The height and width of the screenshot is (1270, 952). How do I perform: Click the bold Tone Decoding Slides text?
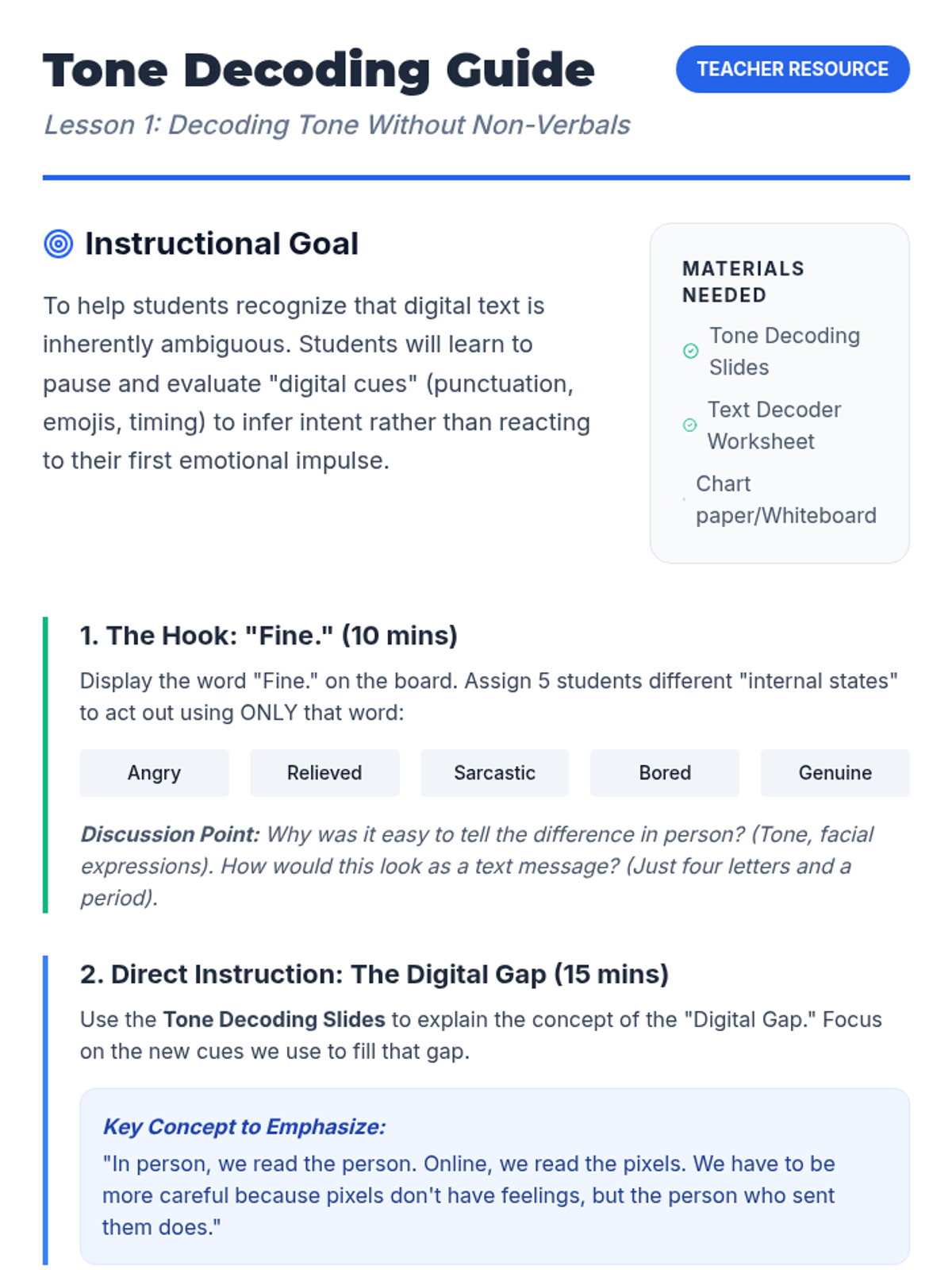[x=274, y=1019]
